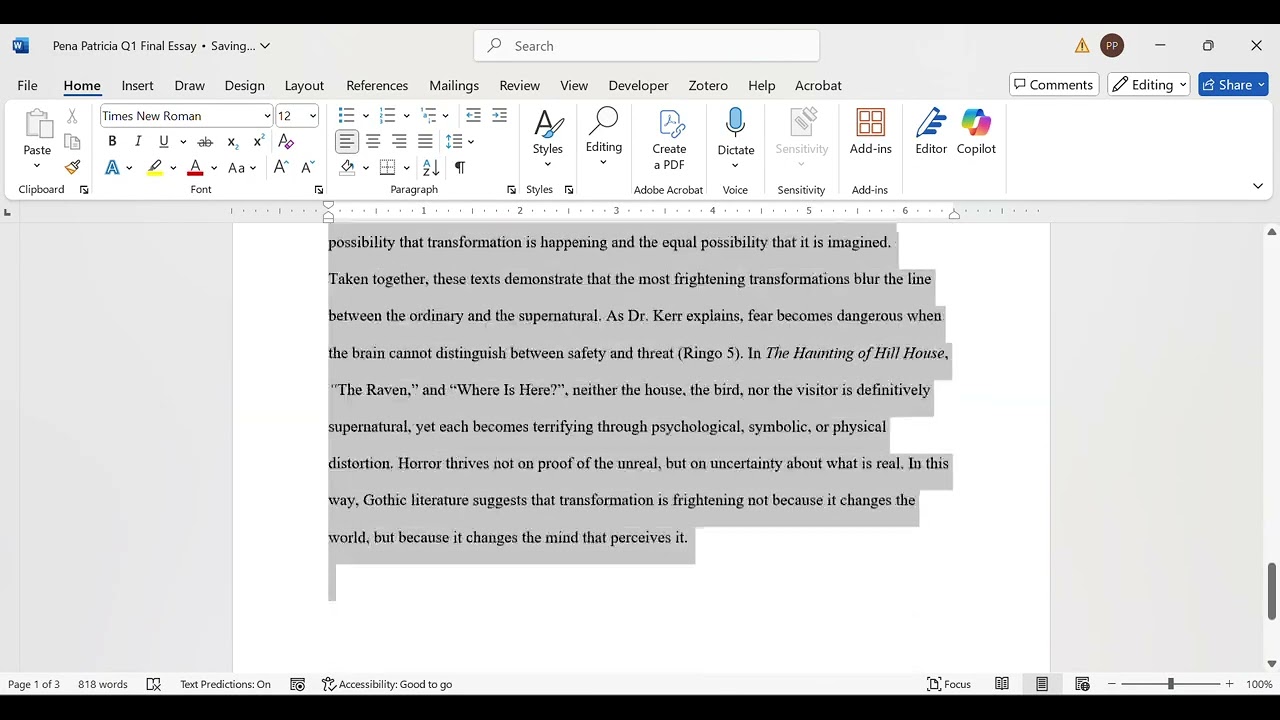Click the Cut scissors icon

pos(72,116)
